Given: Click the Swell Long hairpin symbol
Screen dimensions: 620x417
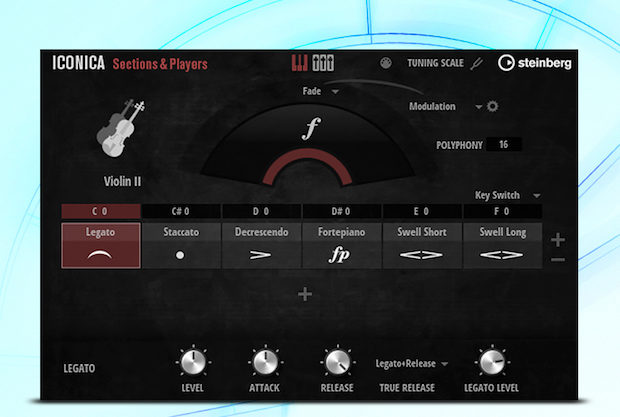Looking at the screenshot, I should click(x=502, y=255).
